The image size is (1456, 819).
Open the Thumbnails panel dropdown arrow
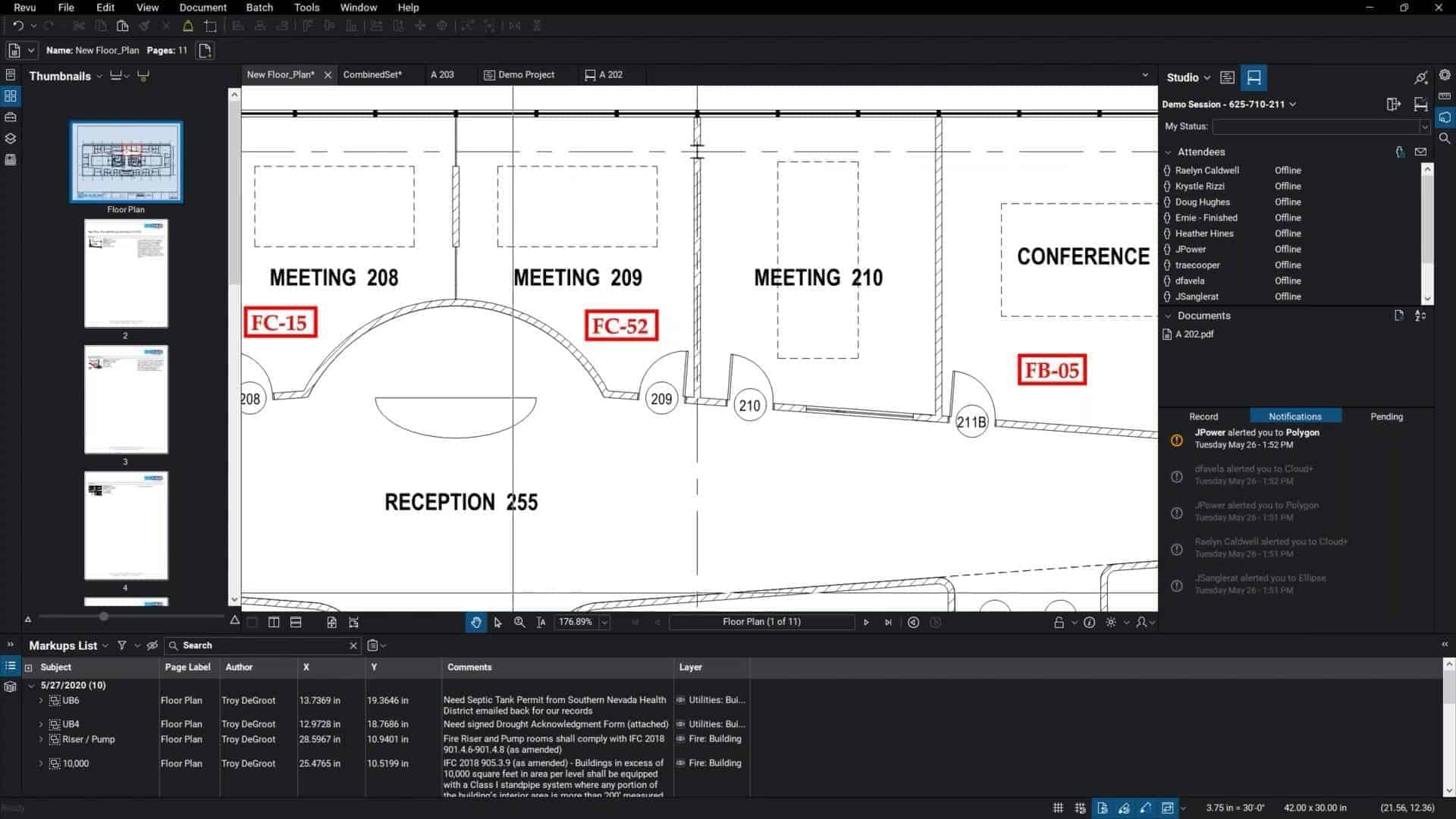click(99, 77)
